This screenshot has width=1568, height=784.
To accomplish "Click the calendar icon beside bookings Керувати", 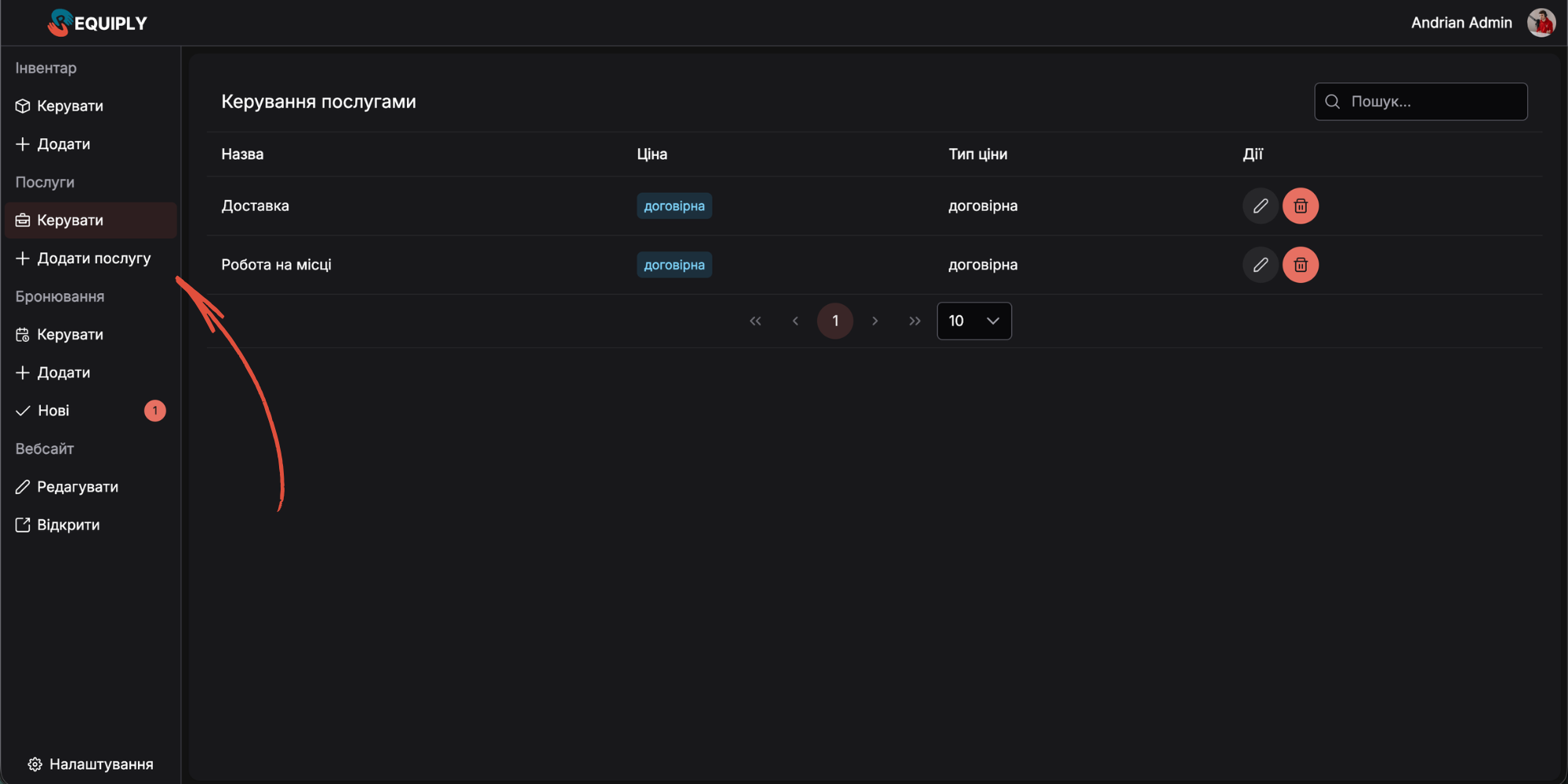I will [22, 334].
